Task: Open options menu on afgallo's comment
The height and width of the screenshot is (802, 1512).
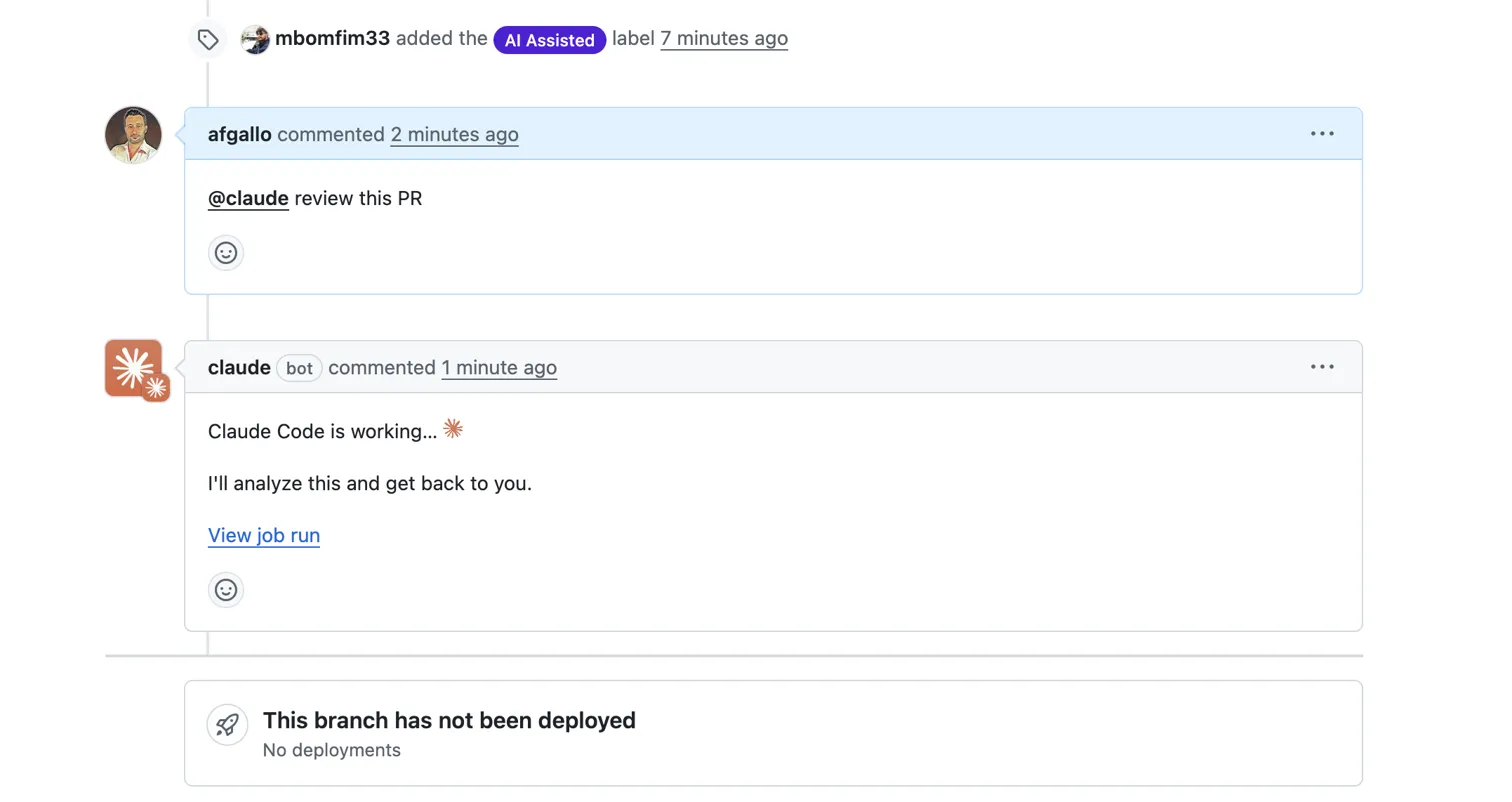Action: pos(1322,134)
